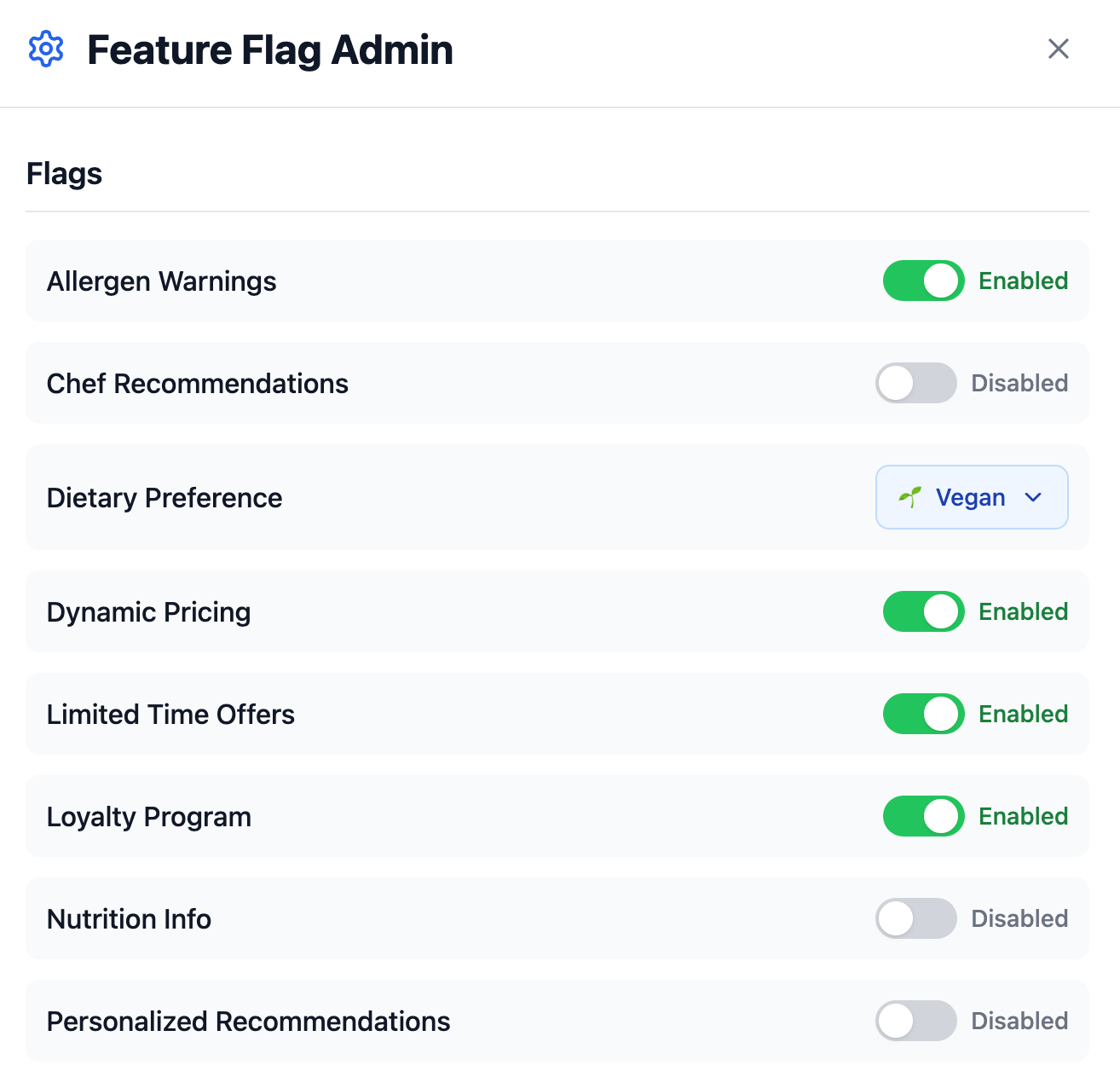Click the Chef Recommendations row label
This screenshot has height=1071, width=1120.
197,383
